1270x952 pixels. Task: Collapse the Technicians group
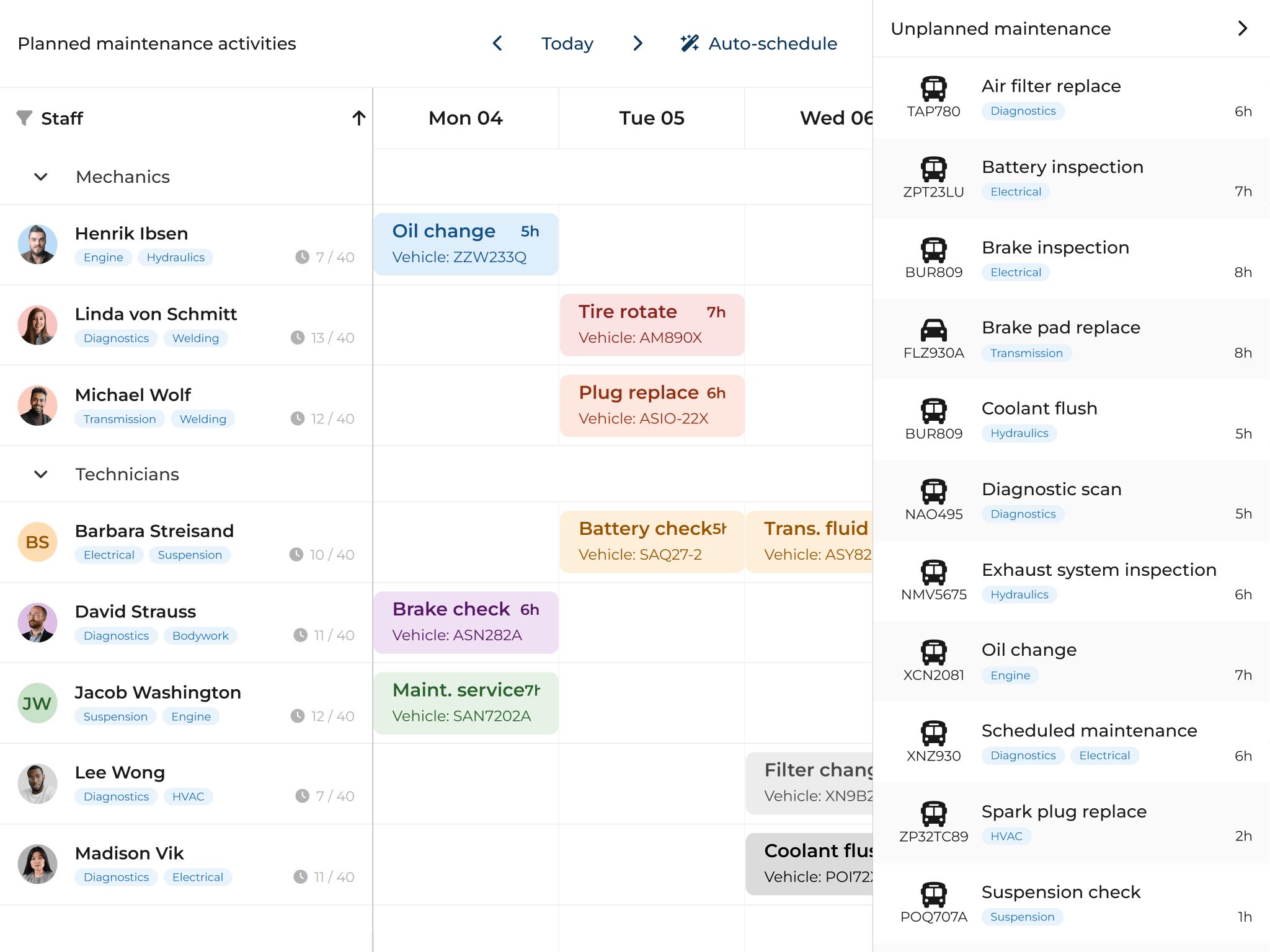click(40, 474)
